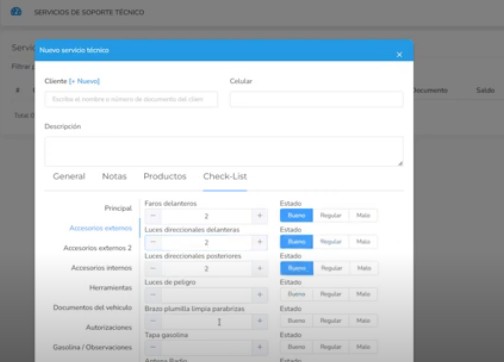Mark Luces direccionales delanteras as Malo
504x362 pixels.
(x=363, y=242)
